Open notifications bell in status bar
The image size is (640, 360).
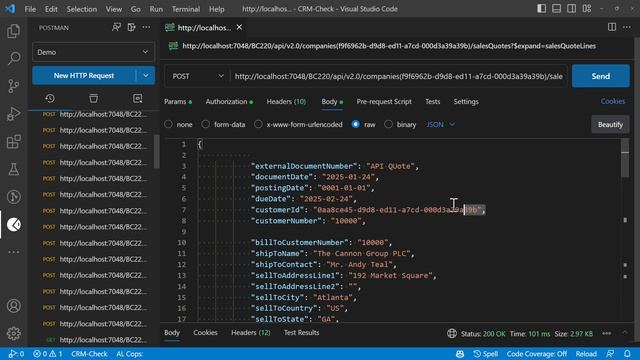627,354
